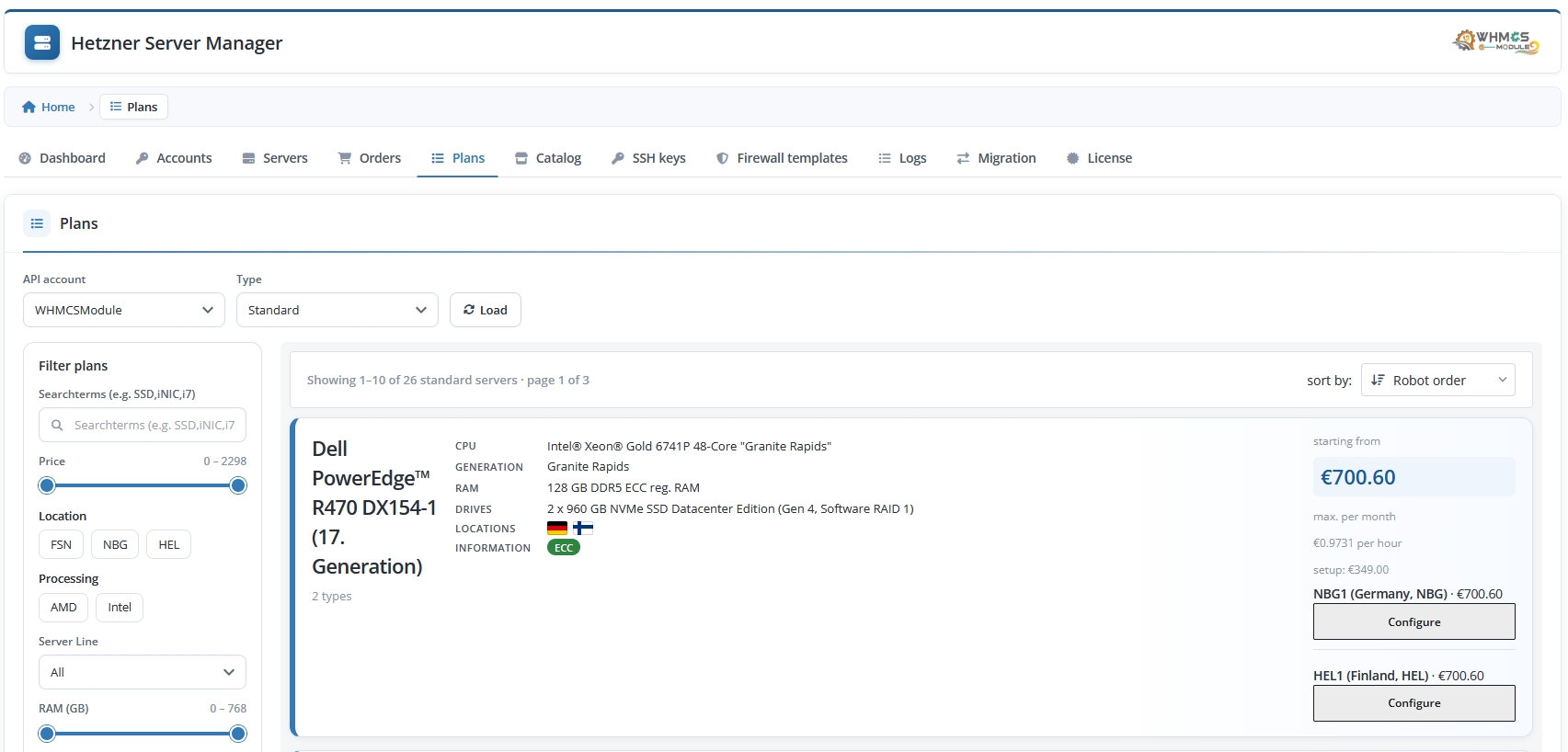Click the Dashboard gauge icon
Image resolution: width=1568 pixels, height=752 pixels.
(25, 158)
